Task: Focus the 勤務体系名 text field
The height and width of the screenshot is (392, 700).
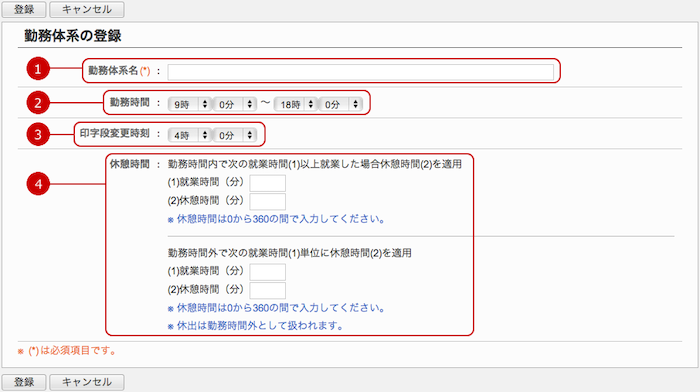Action: pos(361,72)
